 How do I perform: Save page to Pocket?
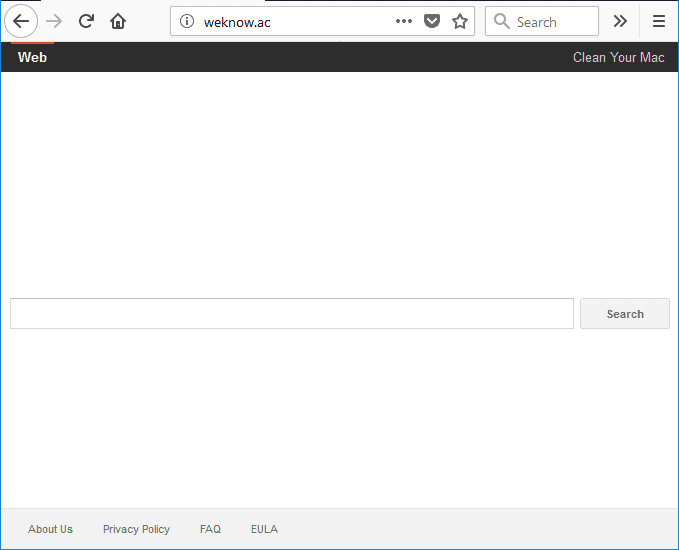tap(432, 21)
